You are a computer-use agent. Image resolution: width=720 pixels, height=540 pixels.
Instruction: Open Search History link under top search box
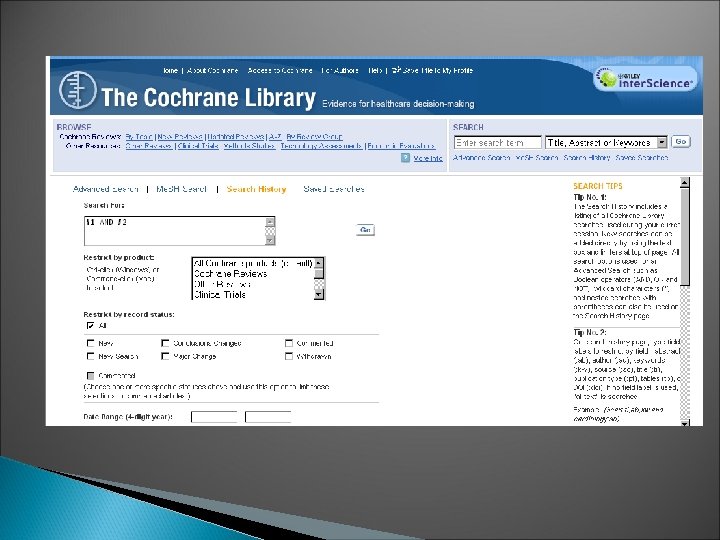click(586, 158)
